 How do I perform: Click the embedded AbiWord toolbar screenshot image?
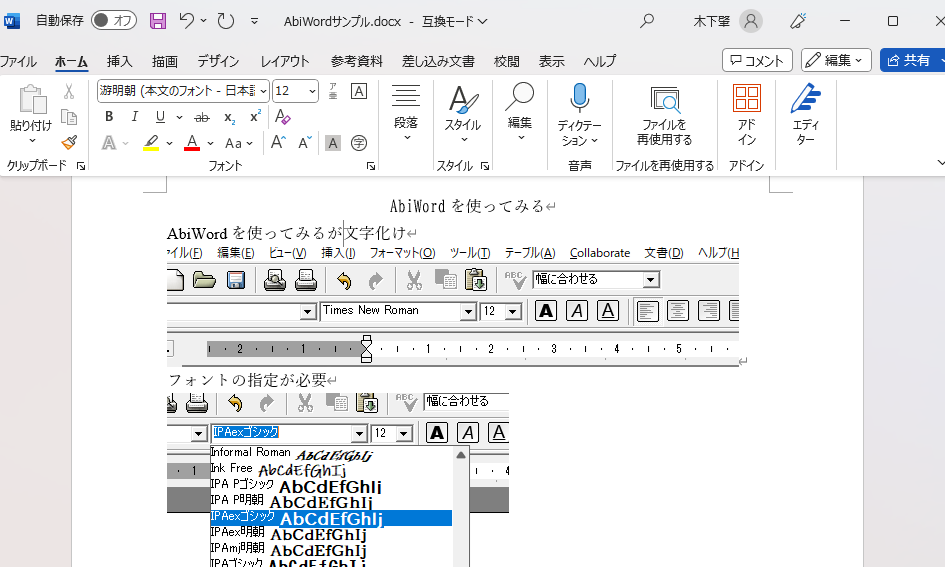(x=453, y=305)
